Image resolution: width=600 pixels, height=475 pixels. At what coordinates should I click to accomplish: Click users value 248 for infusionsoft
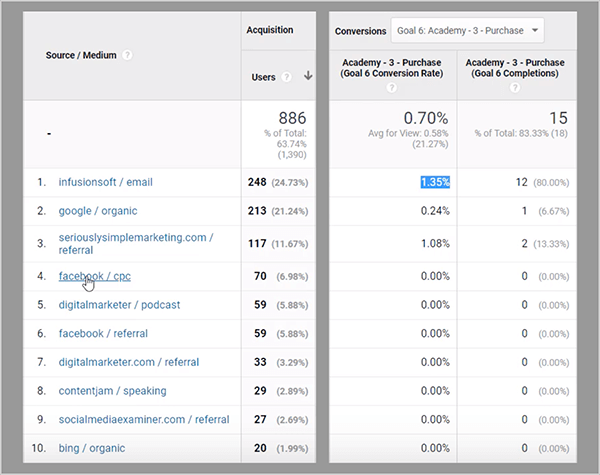point(257,182)
